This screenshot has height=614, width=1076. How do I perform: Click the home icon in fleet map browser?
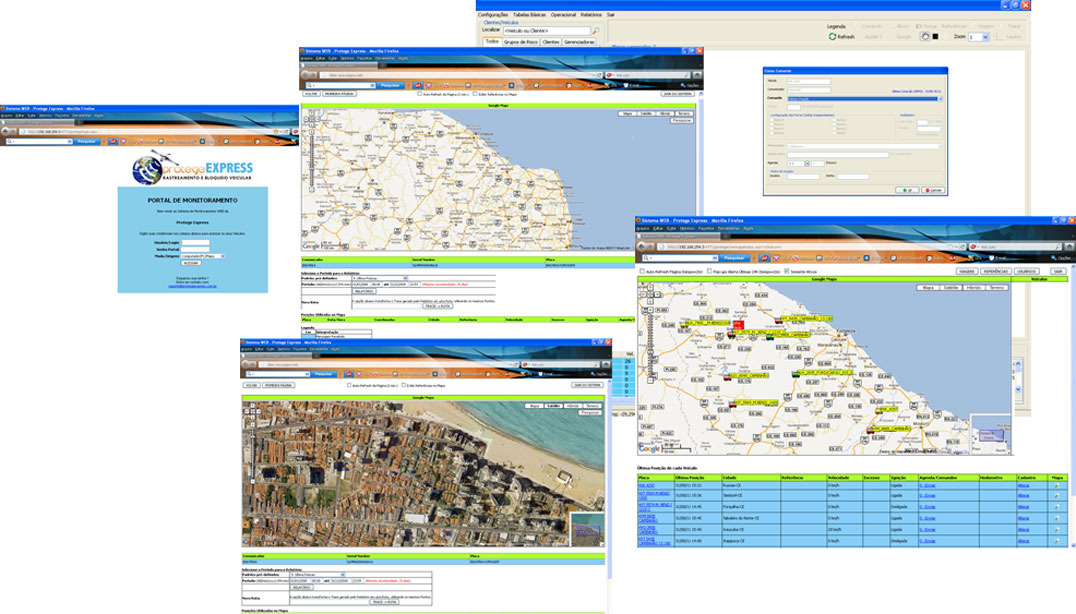tap(1071, 246)
